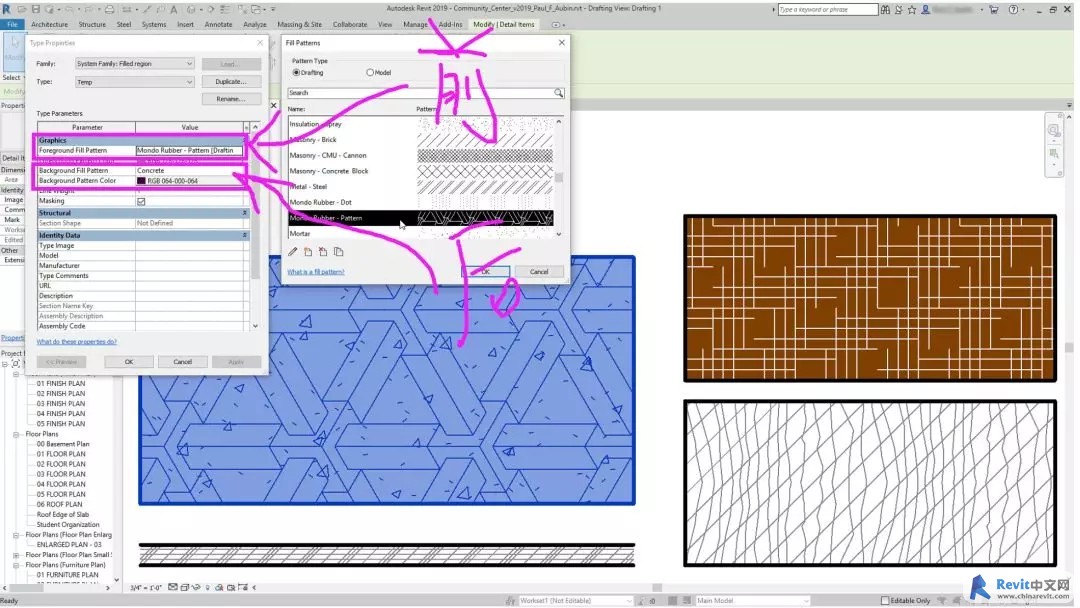Toggle the Editable Only checkbox
Viewport: 1080px width, 608px height.
point(885,600)
